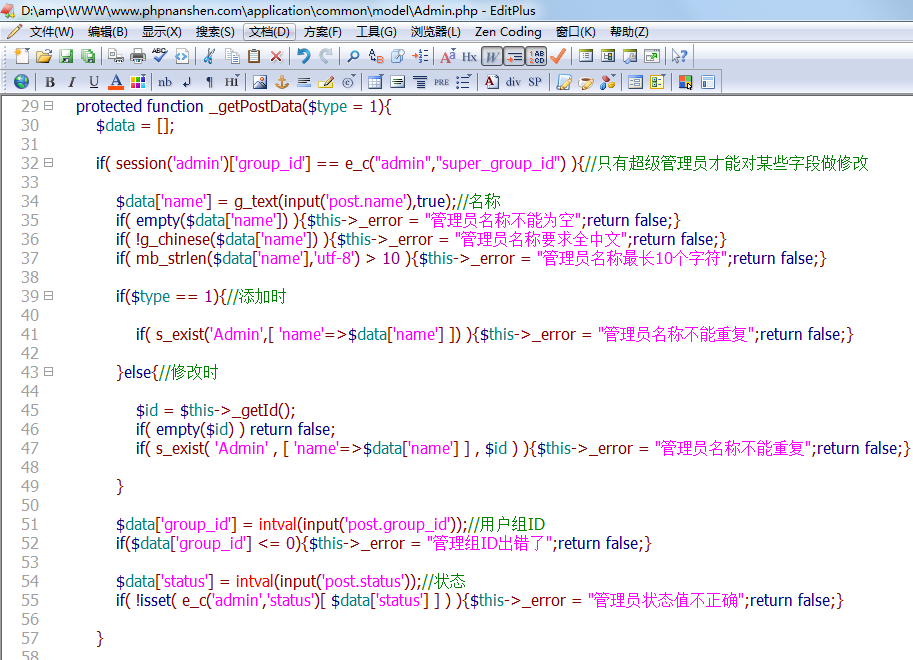Collapse the function fold at line 29

[x=49, y=105]
